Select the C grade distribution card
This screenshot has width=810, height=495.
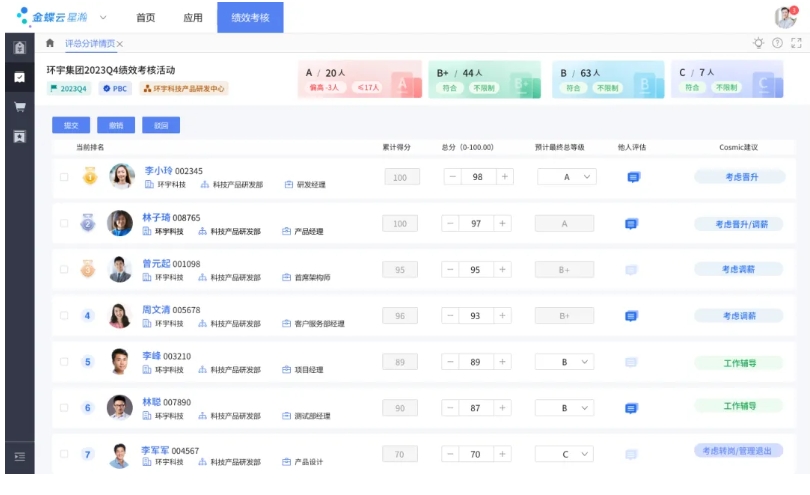[727, 80]
